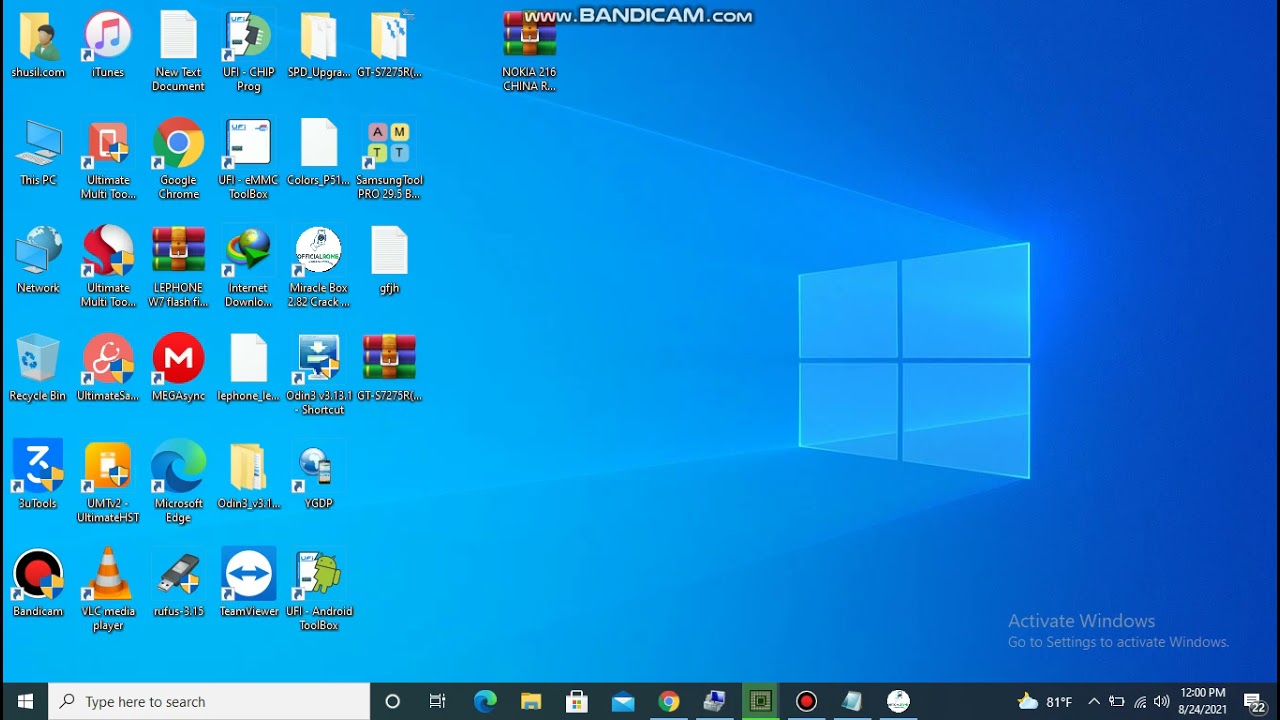This screenshot has height=720, width=1280.
Task: Select the LEPHONE W7 flash file archive
Action: pos(178,268)
